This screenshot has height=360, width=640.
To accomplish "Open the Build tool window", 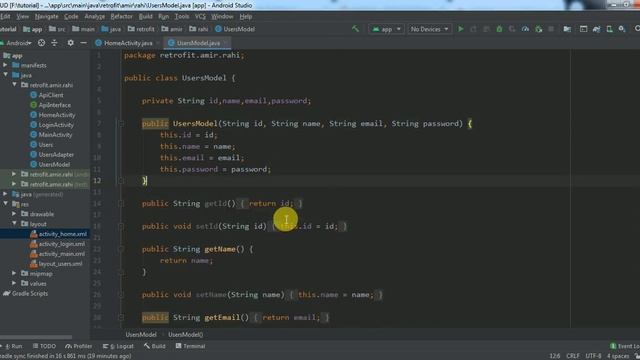I will pyautogui.click(x=155, y=346).
